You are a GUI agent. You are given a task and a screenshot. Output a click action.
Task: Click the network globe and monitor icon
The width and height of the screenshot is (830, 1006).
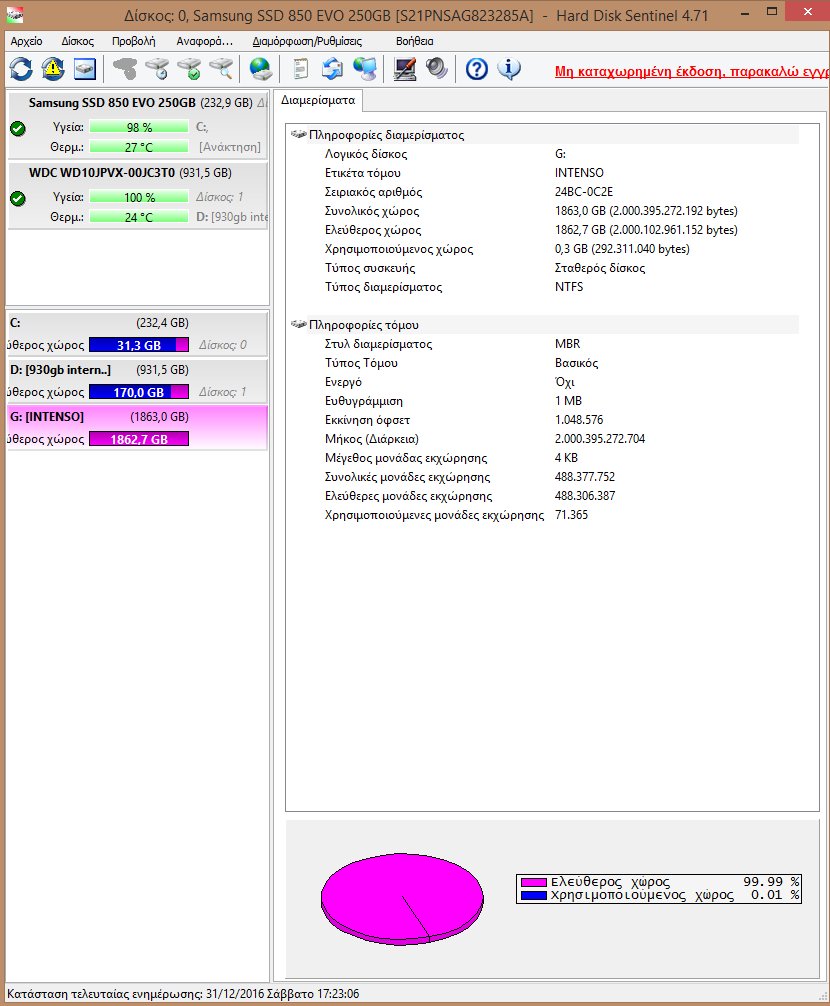pyautogui.click(x=364, y=69)
